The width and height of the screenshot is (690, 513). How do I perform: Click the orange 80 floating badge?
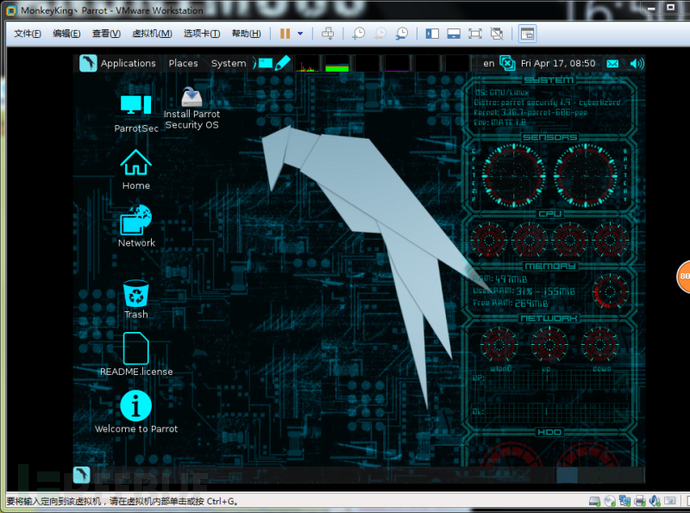pos(683,276)
